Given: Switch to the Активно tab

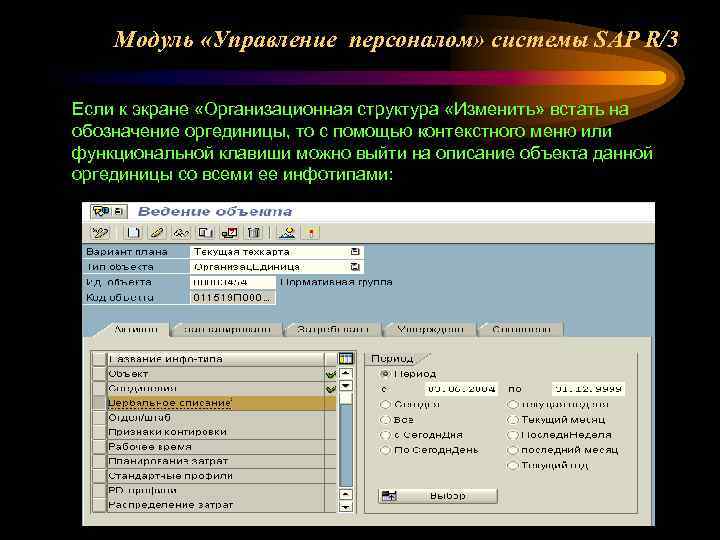Looking at the screenshot, I should click(135, 329).
